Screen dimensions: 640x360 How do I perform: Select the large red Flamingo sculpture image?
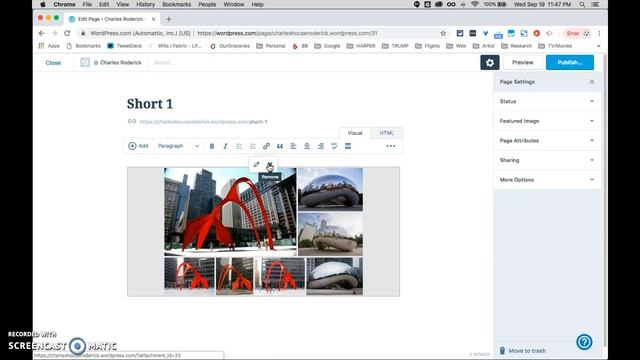(230, 211)
